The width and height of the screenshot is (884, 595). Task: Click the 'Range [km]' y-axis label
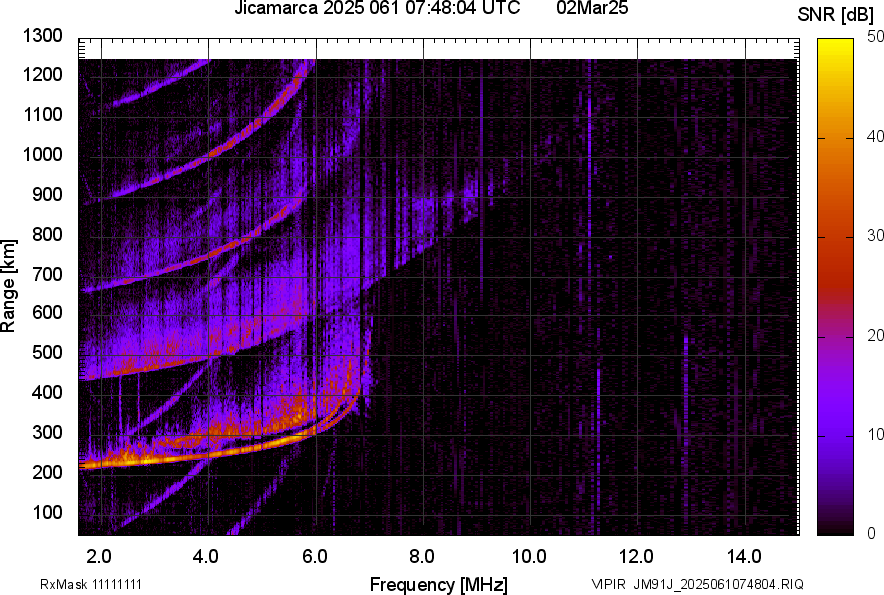tap(9, 287)
